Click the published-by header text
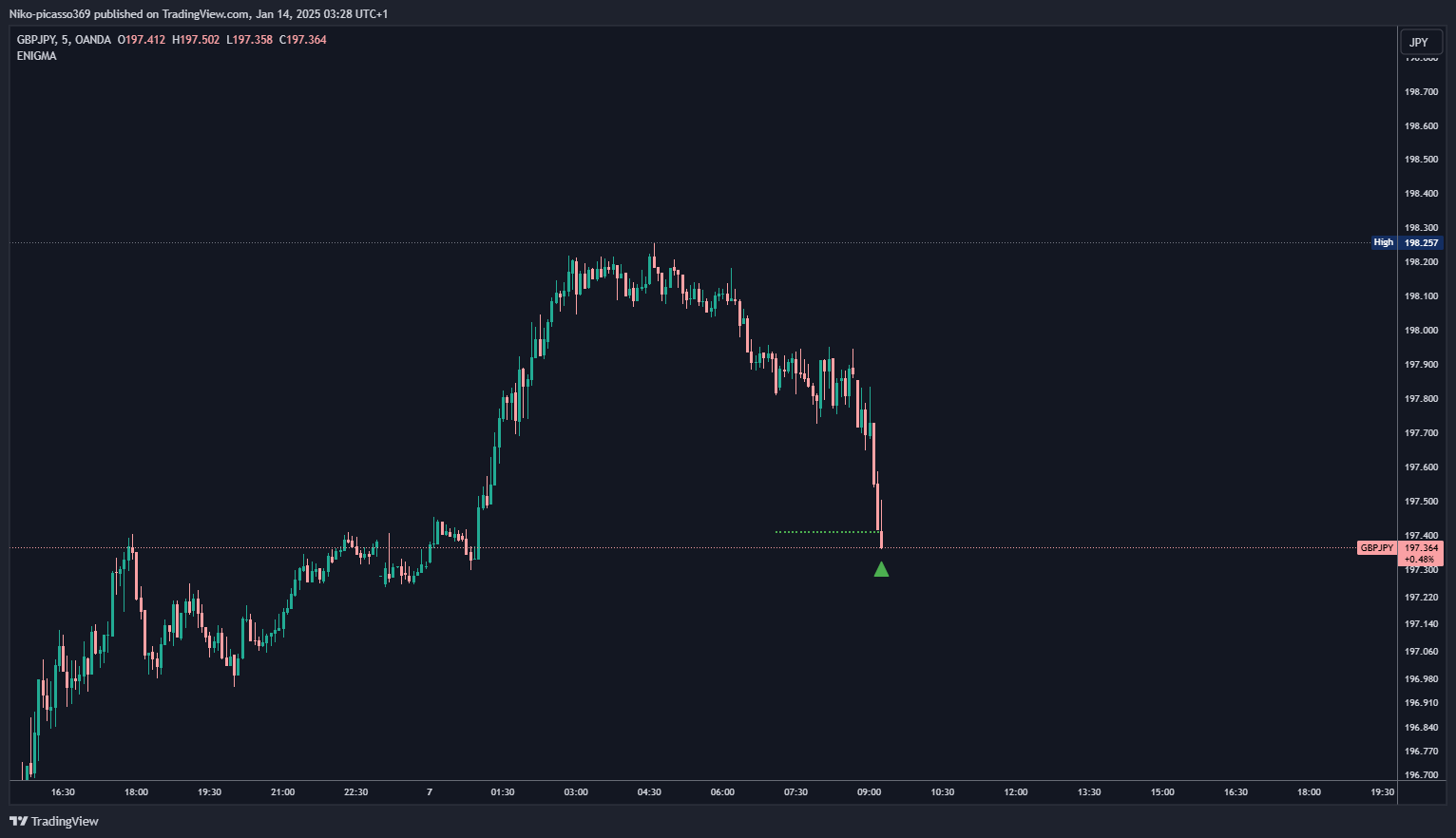Image resolution: width=1456 pixels, height=838 pixels. point(199,13)
